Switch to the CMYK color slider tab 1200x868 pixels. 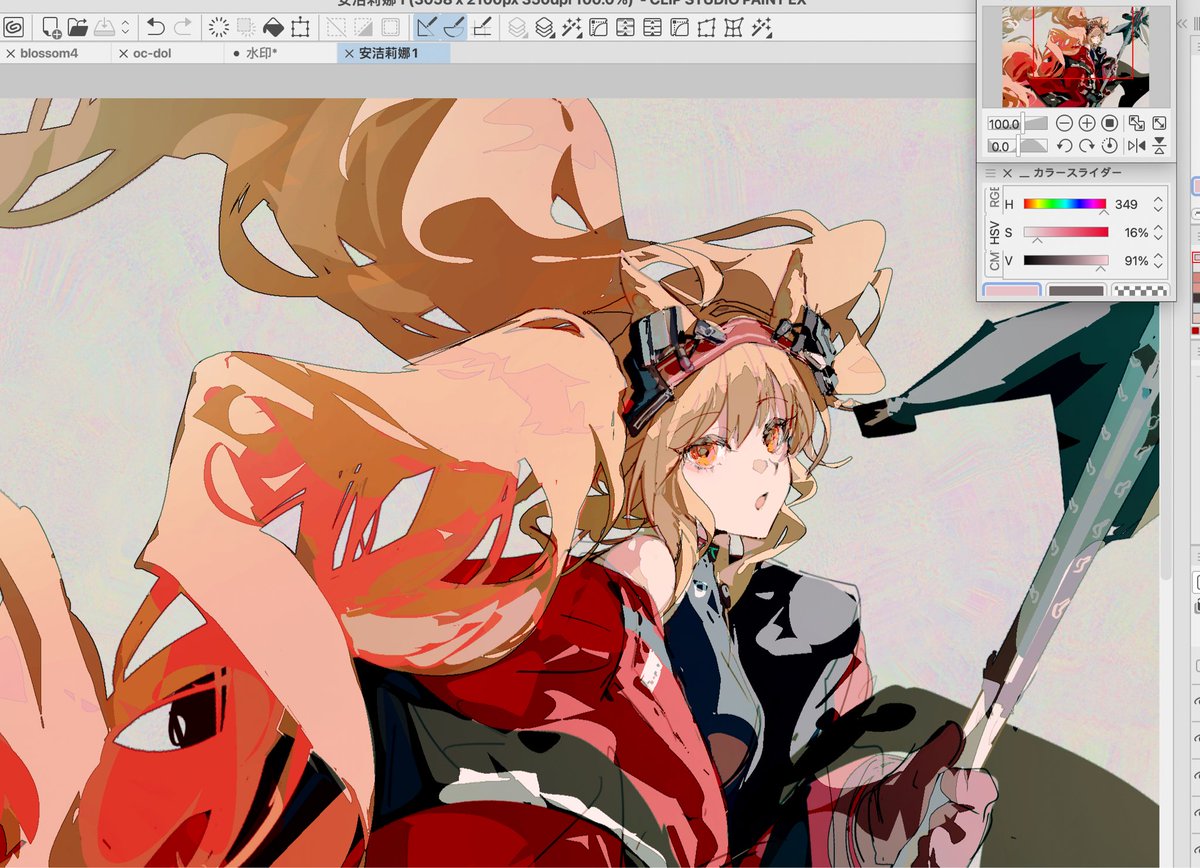(x=994, y=263)
